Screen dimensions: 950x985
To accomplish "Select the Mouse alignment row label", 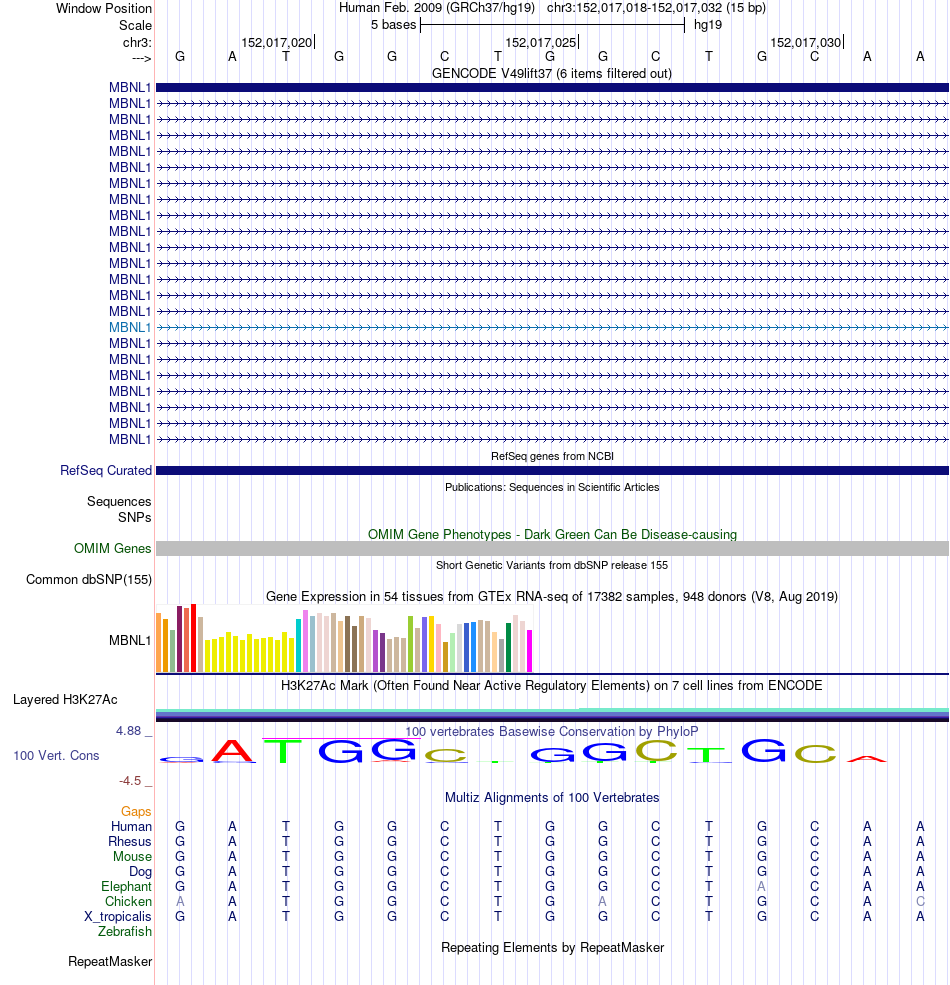I will click(x=132, y=856).
